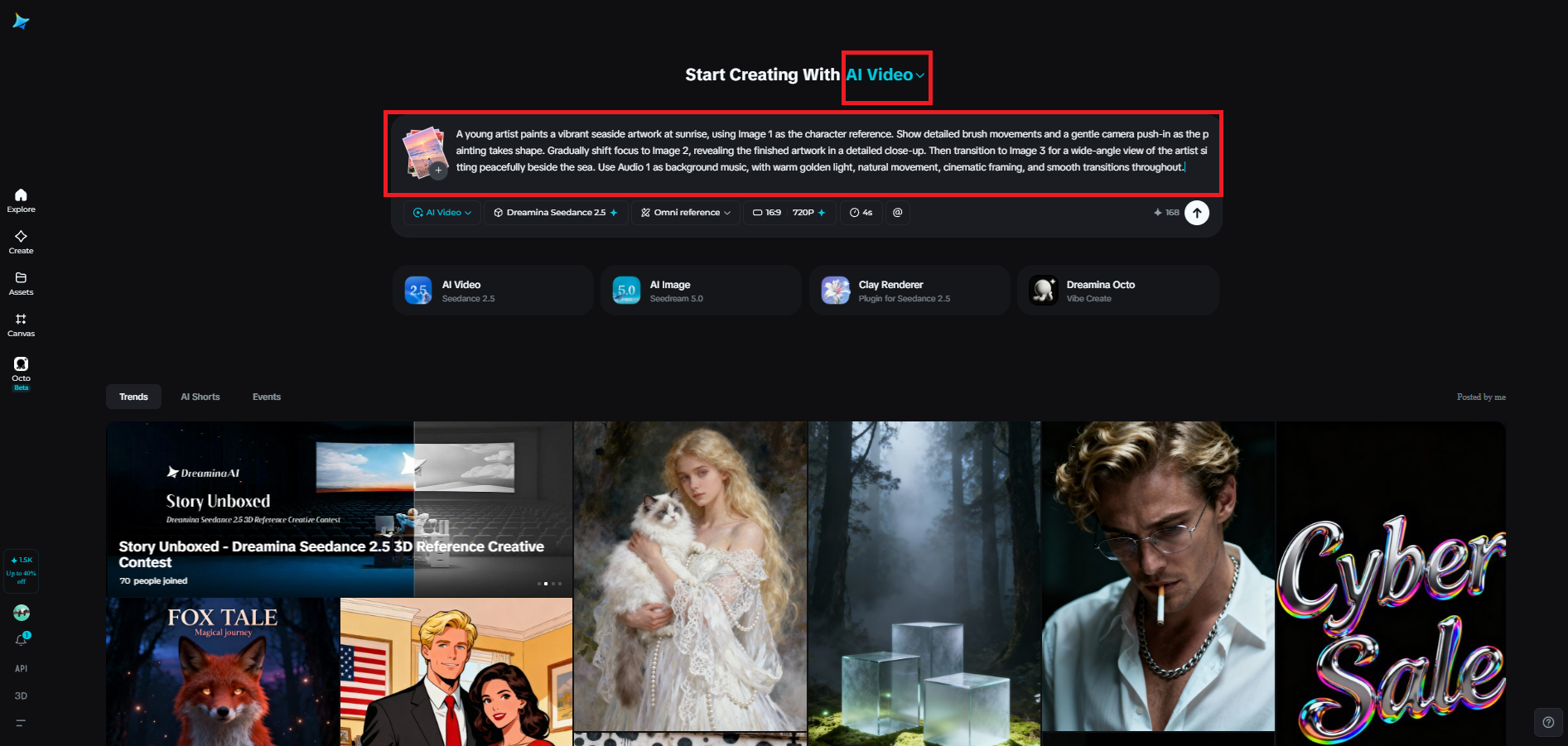Open the Canvas workspace from the sidebar
This screenshot has width=1568, height=746.
(x=21, y=325)
